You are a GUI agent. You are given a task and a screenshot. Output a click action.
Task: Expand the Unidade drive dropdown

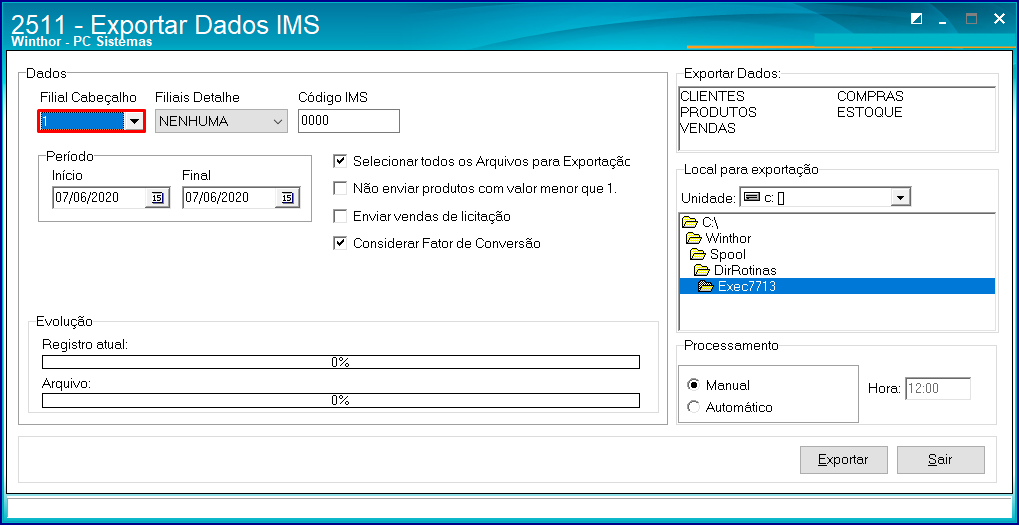click(x=900, y=197)
